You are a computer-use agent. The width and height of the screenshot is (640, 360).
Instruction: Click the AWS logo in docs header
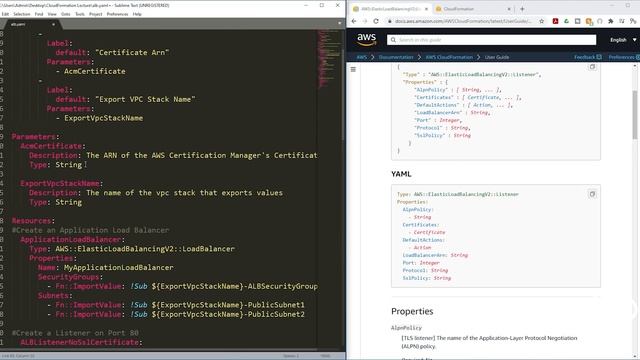[366, 39]
